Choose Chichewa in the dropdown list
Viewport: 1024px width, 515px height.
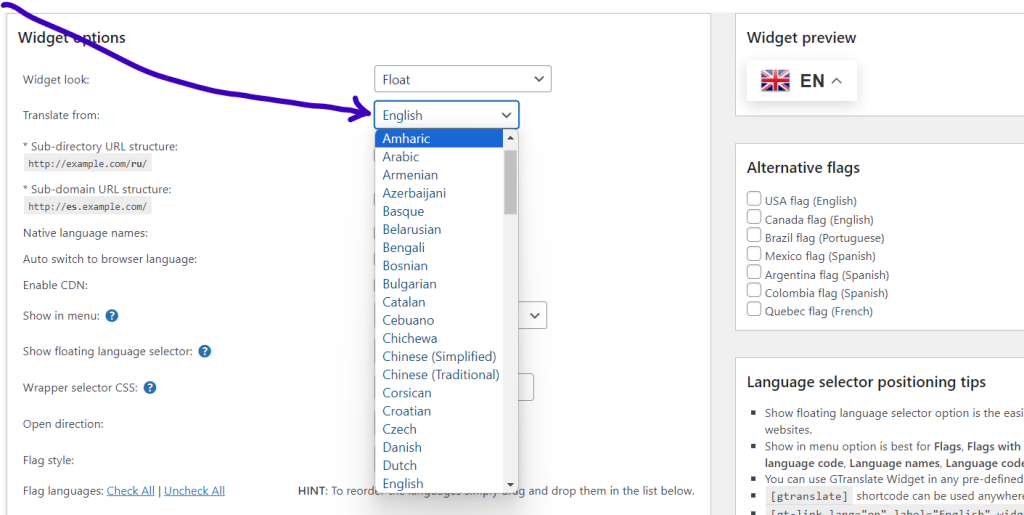[x=439, y=339]
